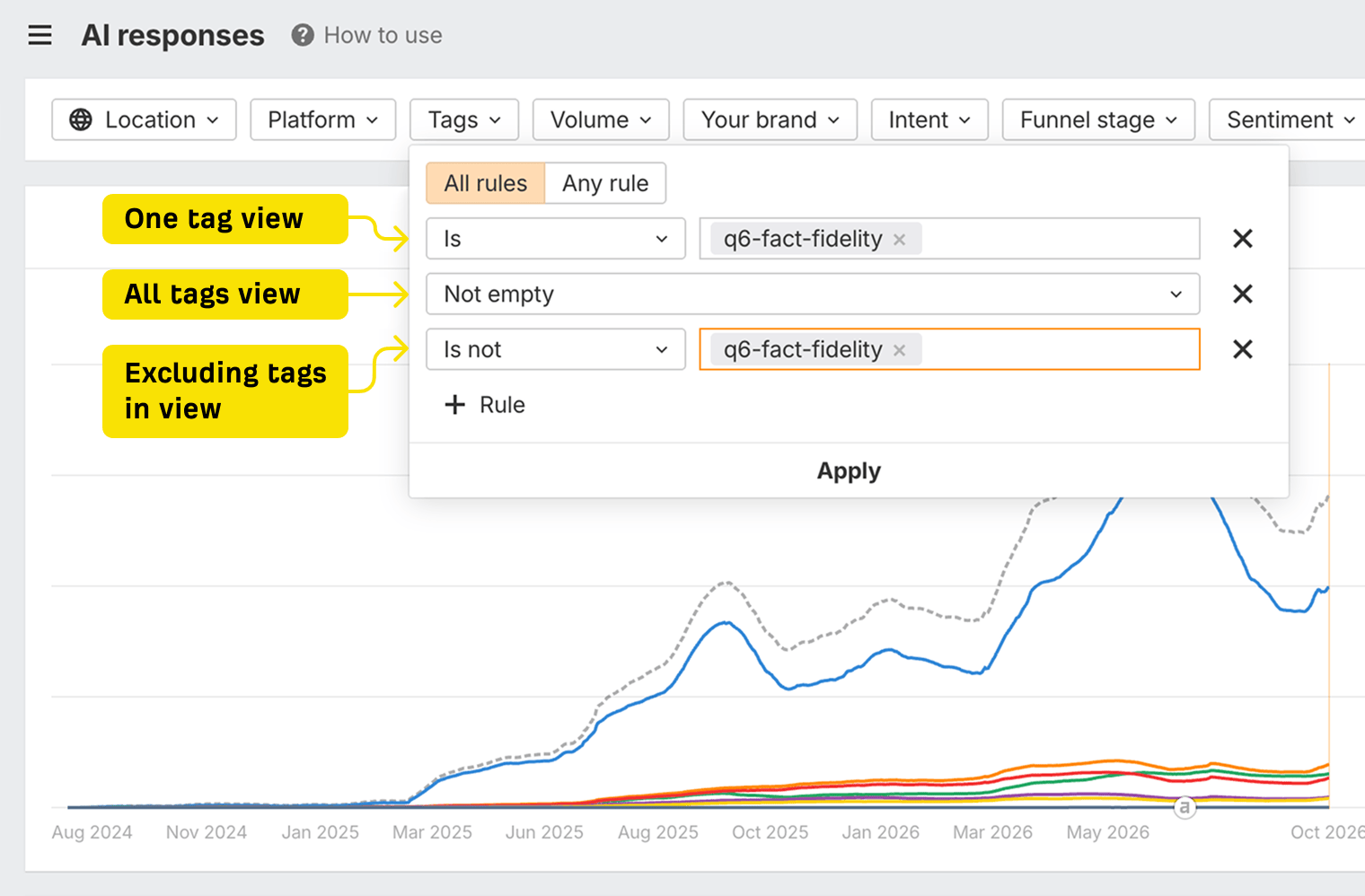
Task: Click the Jan 2026 axis label
Action: pyautogui.click(x=880, y=832)
